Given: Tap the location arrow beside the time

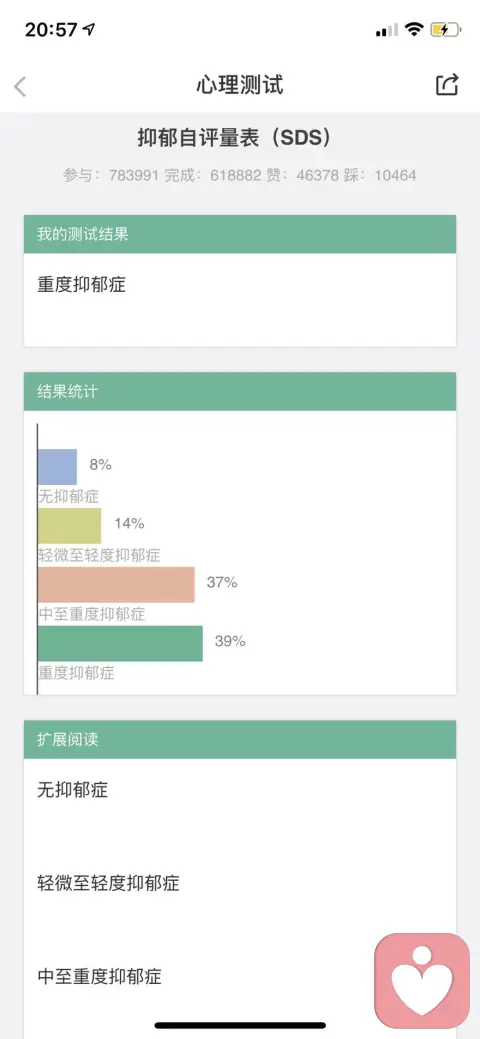Looking at the screenshot, I should 89,29.
